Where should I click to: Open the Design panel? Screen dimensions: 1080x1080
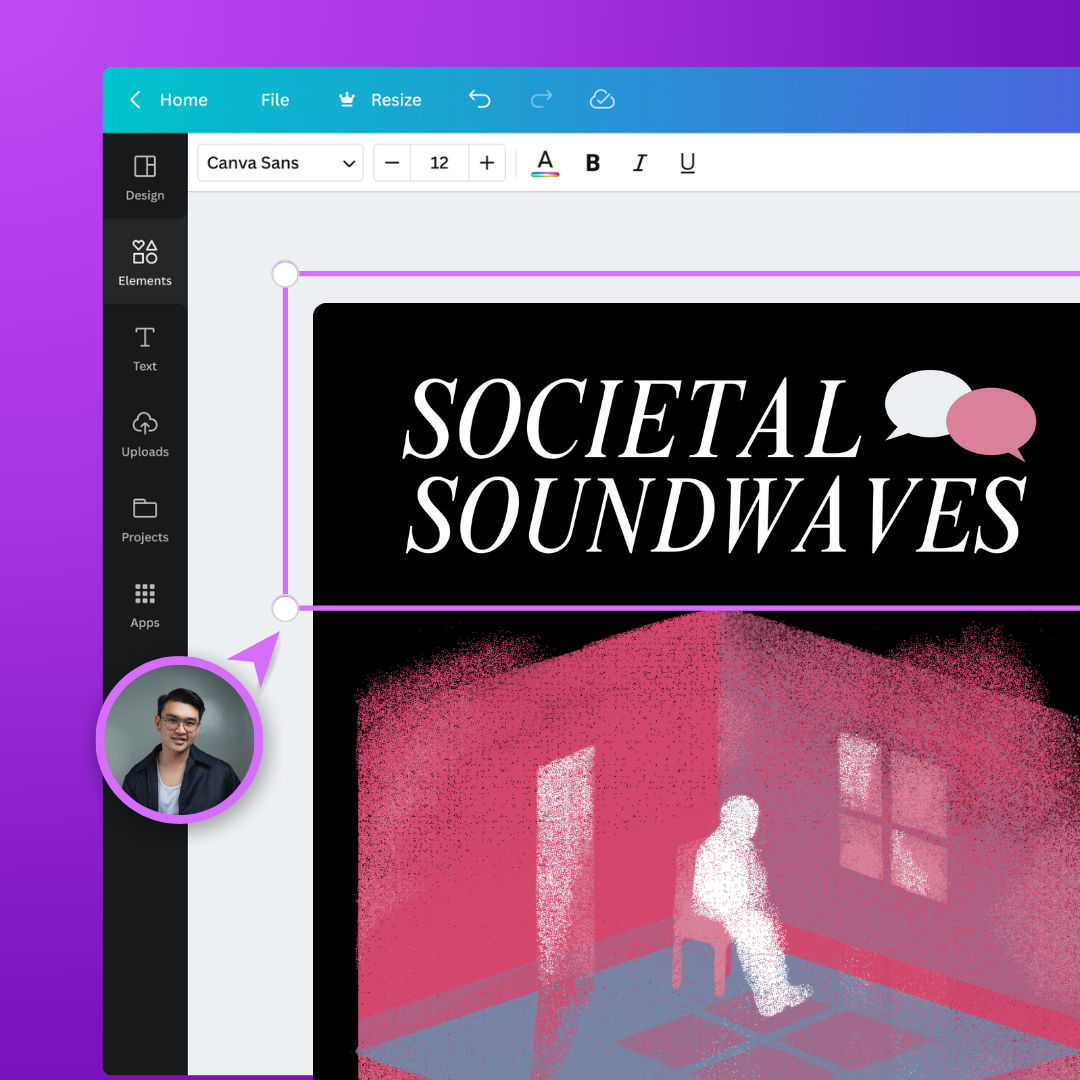[145, 178]
